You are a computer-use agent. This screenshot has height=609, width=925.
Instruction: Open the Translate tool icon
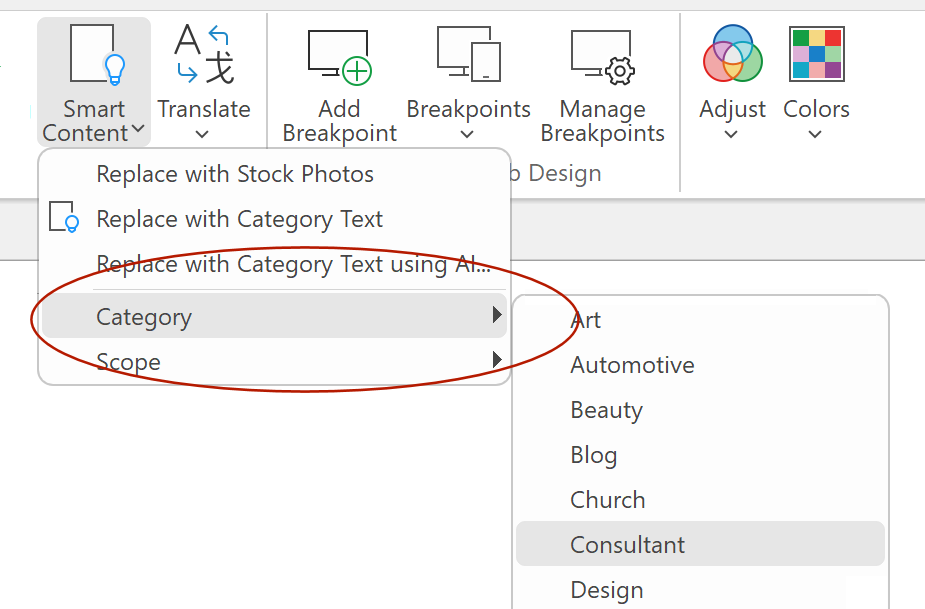(204, 54)
